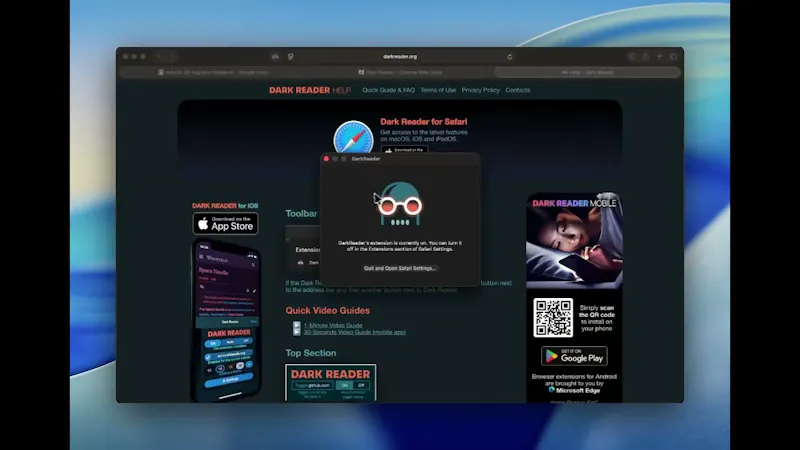Click the Dark Reader Mobile banner image

click(x=574, y=240)
